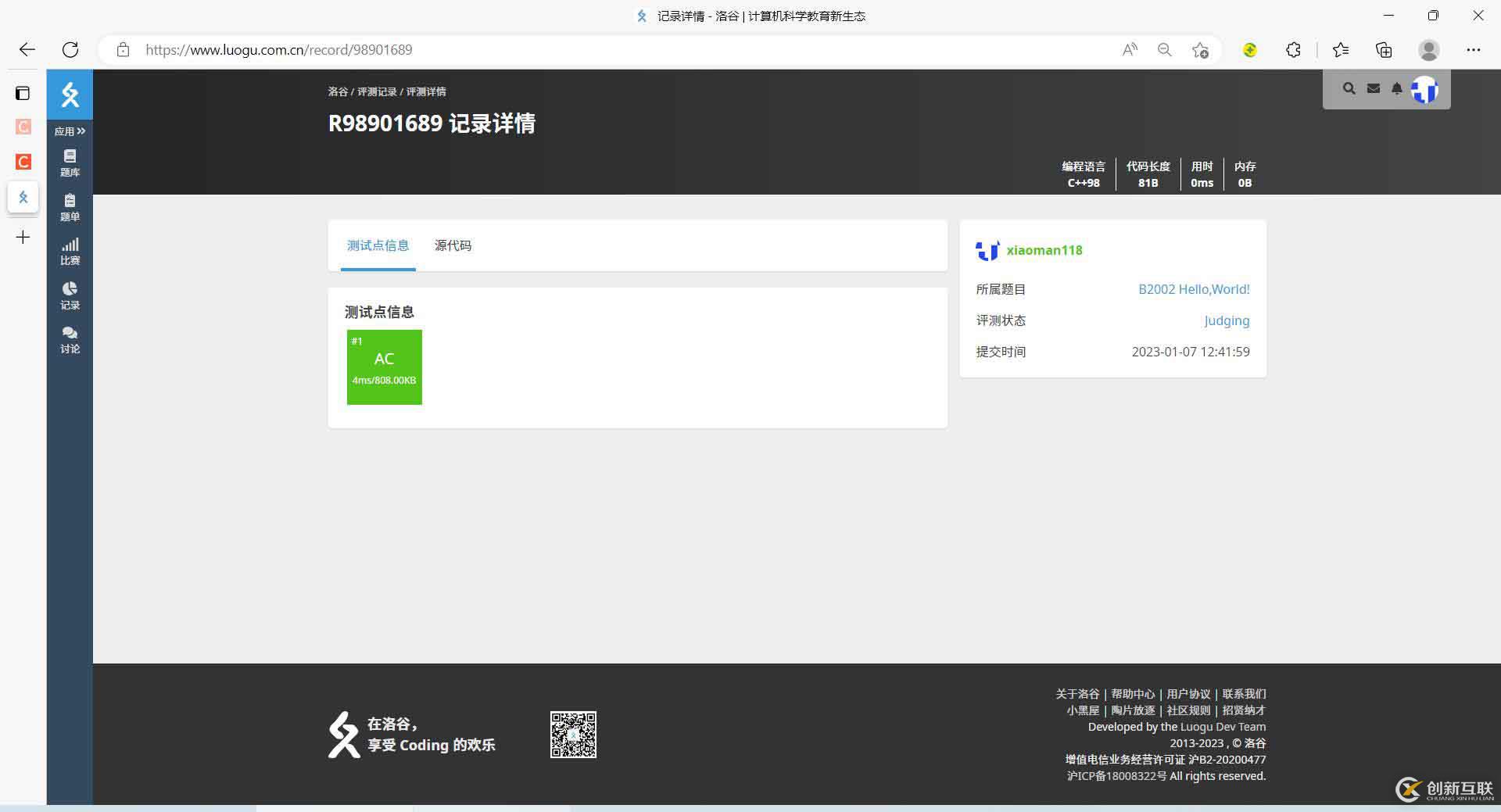Image resolution: width=1501 pixels, height=812 pixels.
Task: Open xiaoman118 user profile link
Action: click(1044, 250)
